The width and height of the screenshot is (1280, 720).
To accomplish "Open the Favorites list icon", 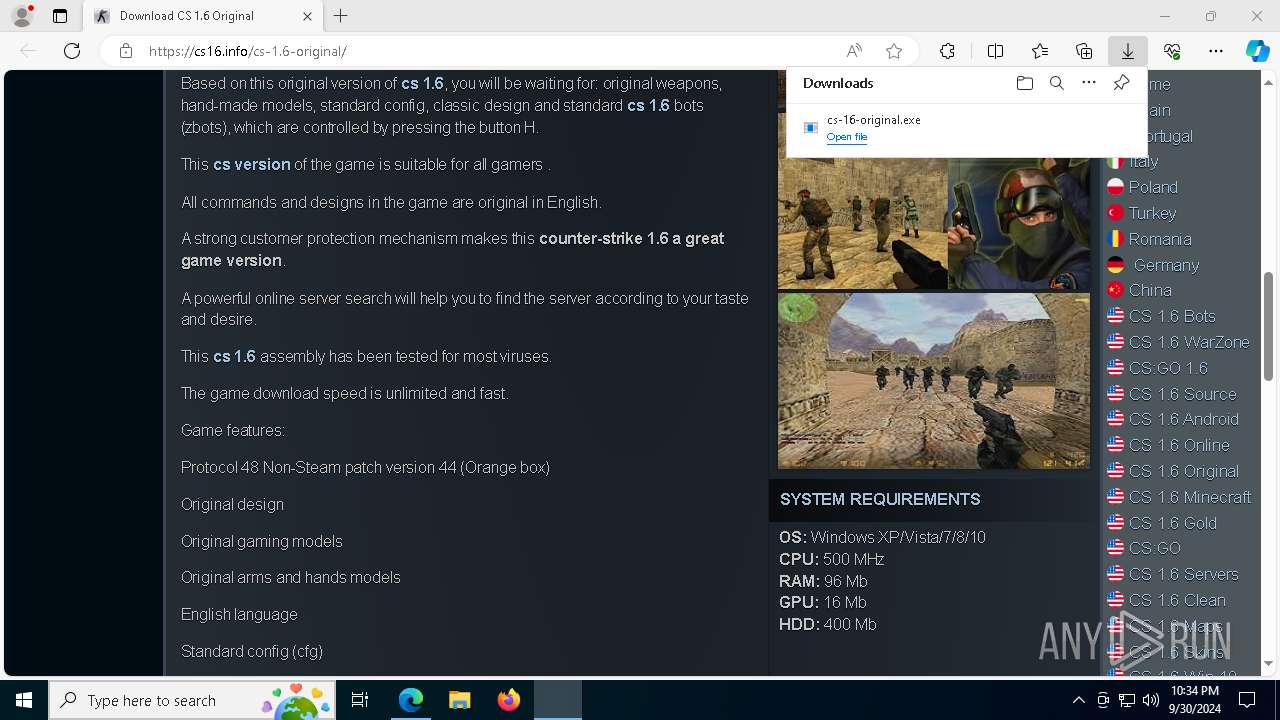I will (x=1040, y=51).
